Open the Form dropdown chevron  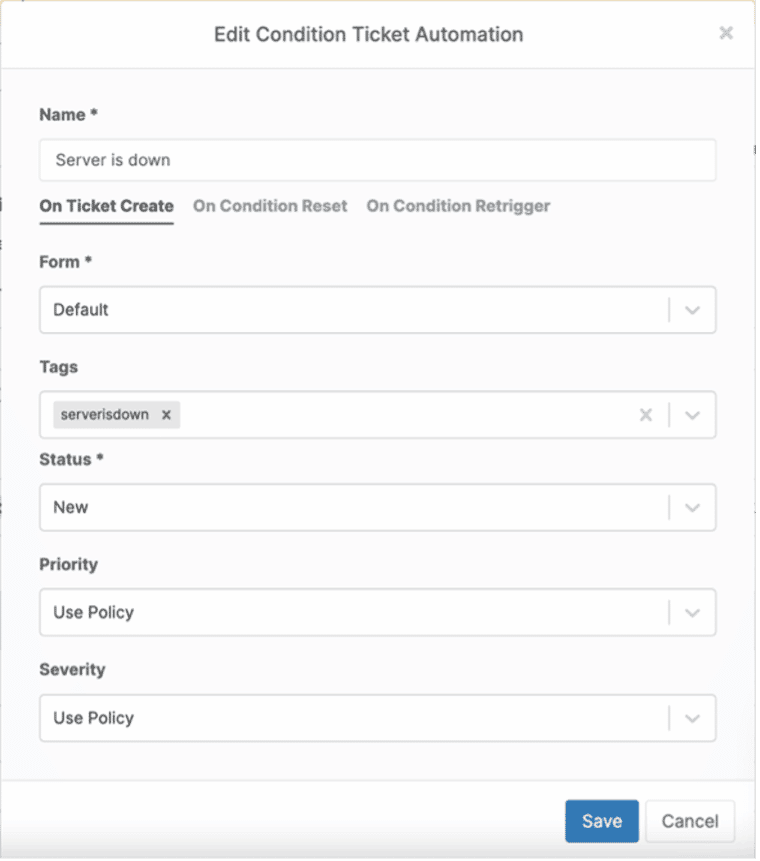click(x=692, y=310)
